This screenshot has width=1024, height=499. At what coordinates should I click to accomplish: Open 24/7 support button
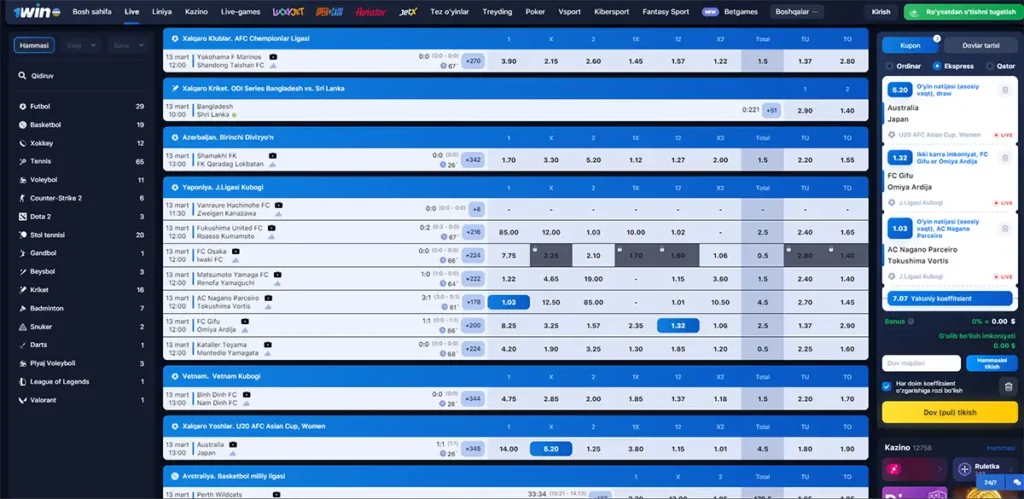pos(991,483)
